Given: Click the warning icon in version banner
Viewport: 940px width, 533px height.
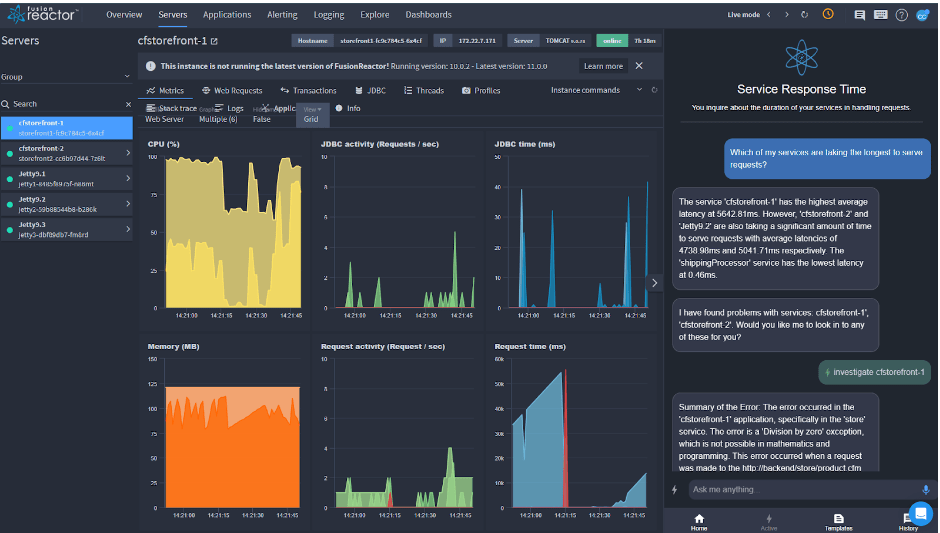Looking at the screenshot, I should tap(150, 67).
